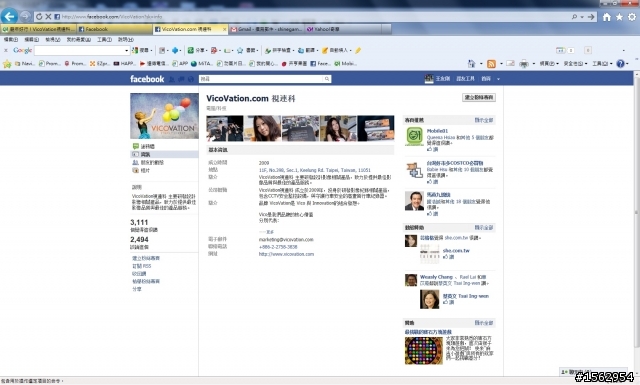Click the VicoVation profile picture with balloons
The height and width of the screenshot is (385, 640).
point(164,116)
